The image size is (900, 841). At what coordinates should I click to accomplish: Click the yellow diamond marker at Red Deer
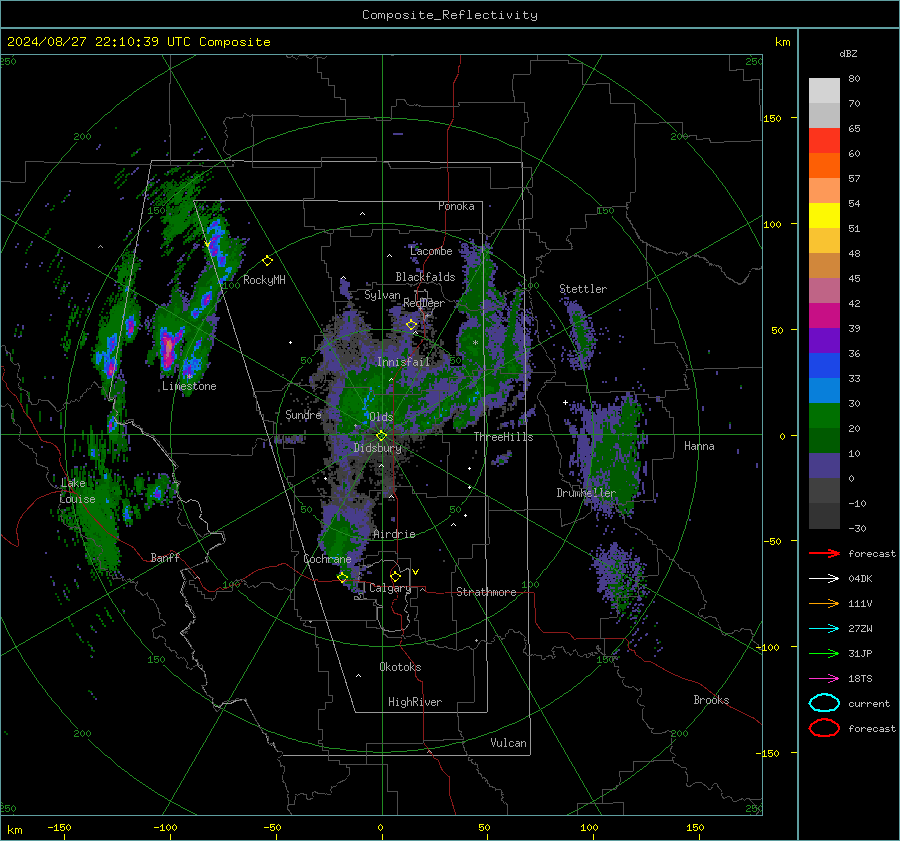point(411,325)
